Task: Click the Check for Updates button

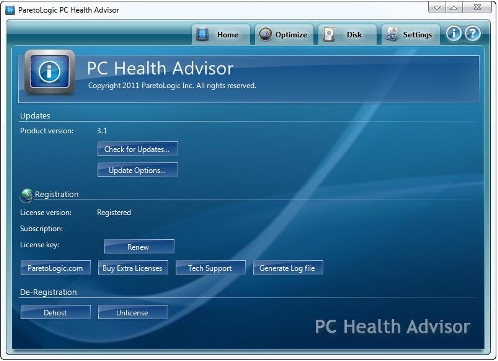Action: [137, 149]
